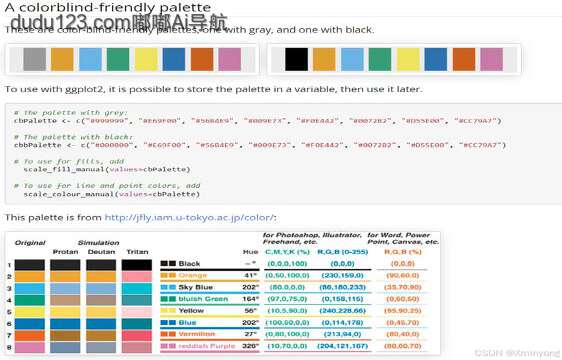Click the cbPalette code line with grey hex
562x360 pixels.
[x=257, y=121]
